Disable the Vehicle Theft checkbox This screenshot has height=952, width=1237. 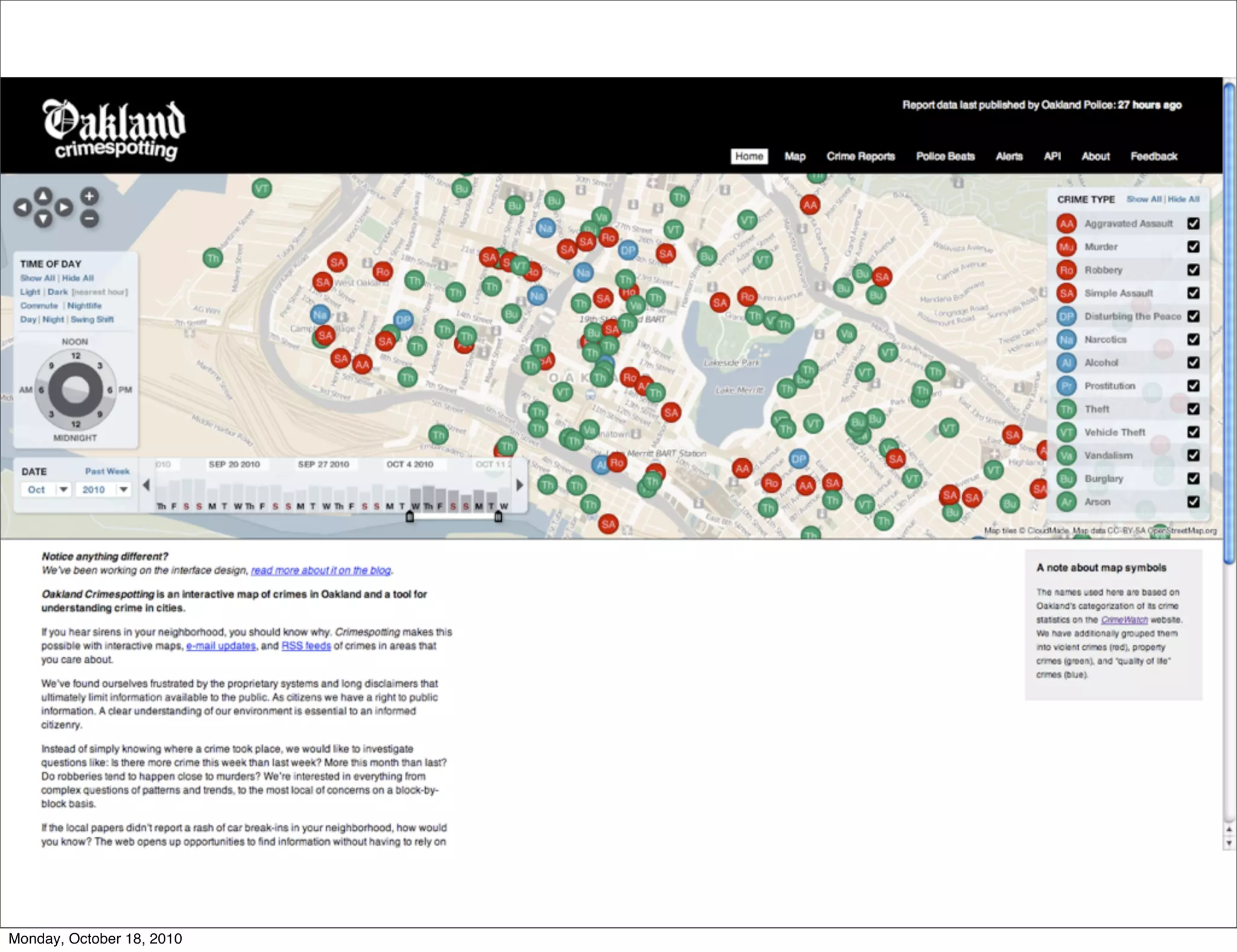coord(1193,432)
